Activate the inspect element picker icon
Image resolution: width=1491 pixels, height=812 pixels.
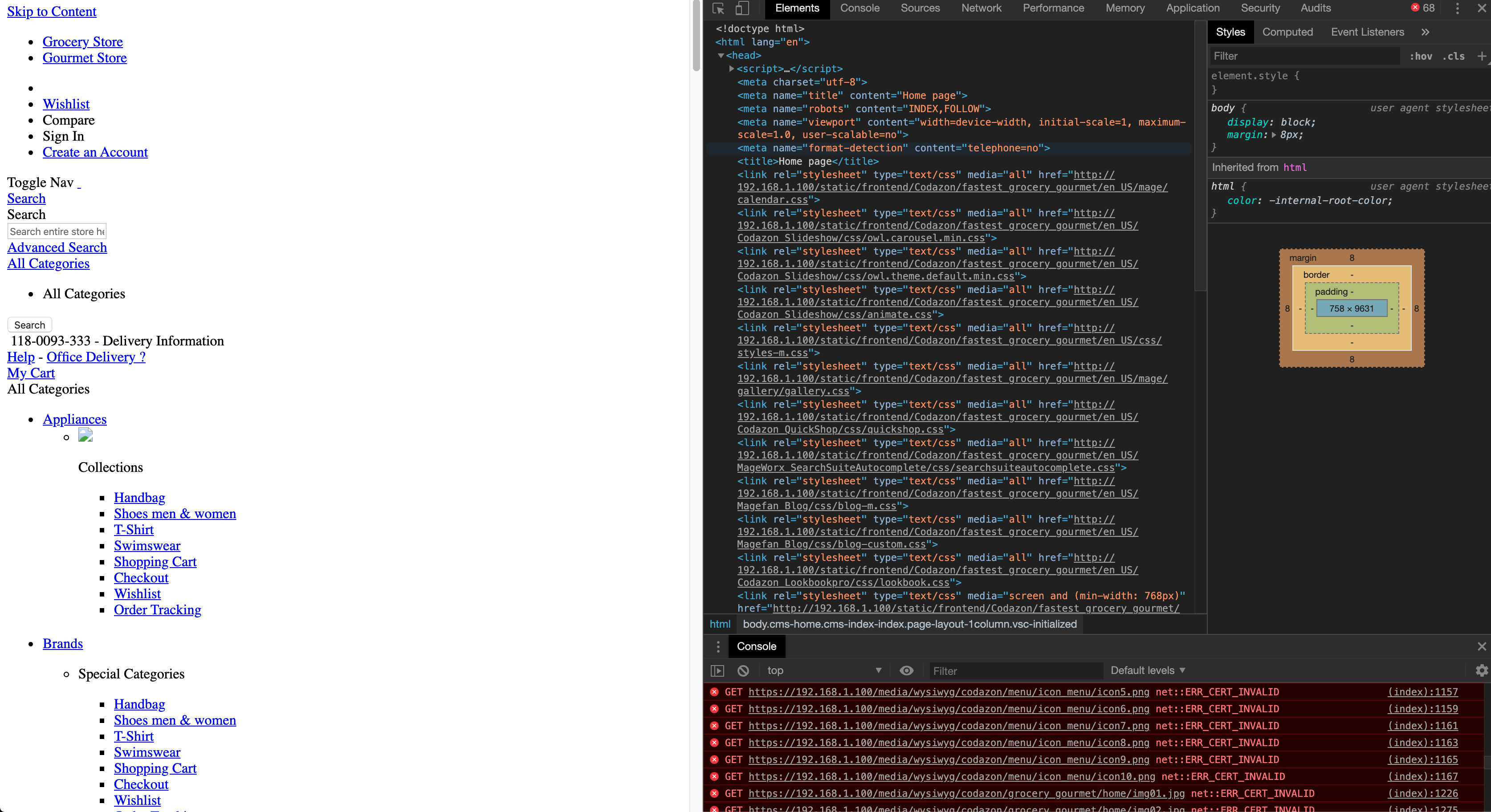tap(718, 8)
